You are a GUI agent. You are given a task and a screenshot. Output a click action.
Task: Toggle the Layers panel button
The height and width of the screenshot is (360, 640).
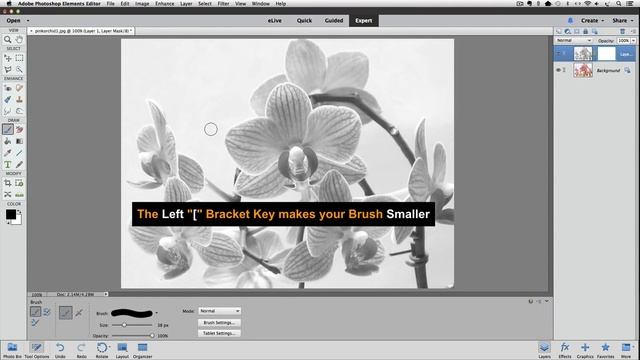(544, 350)
